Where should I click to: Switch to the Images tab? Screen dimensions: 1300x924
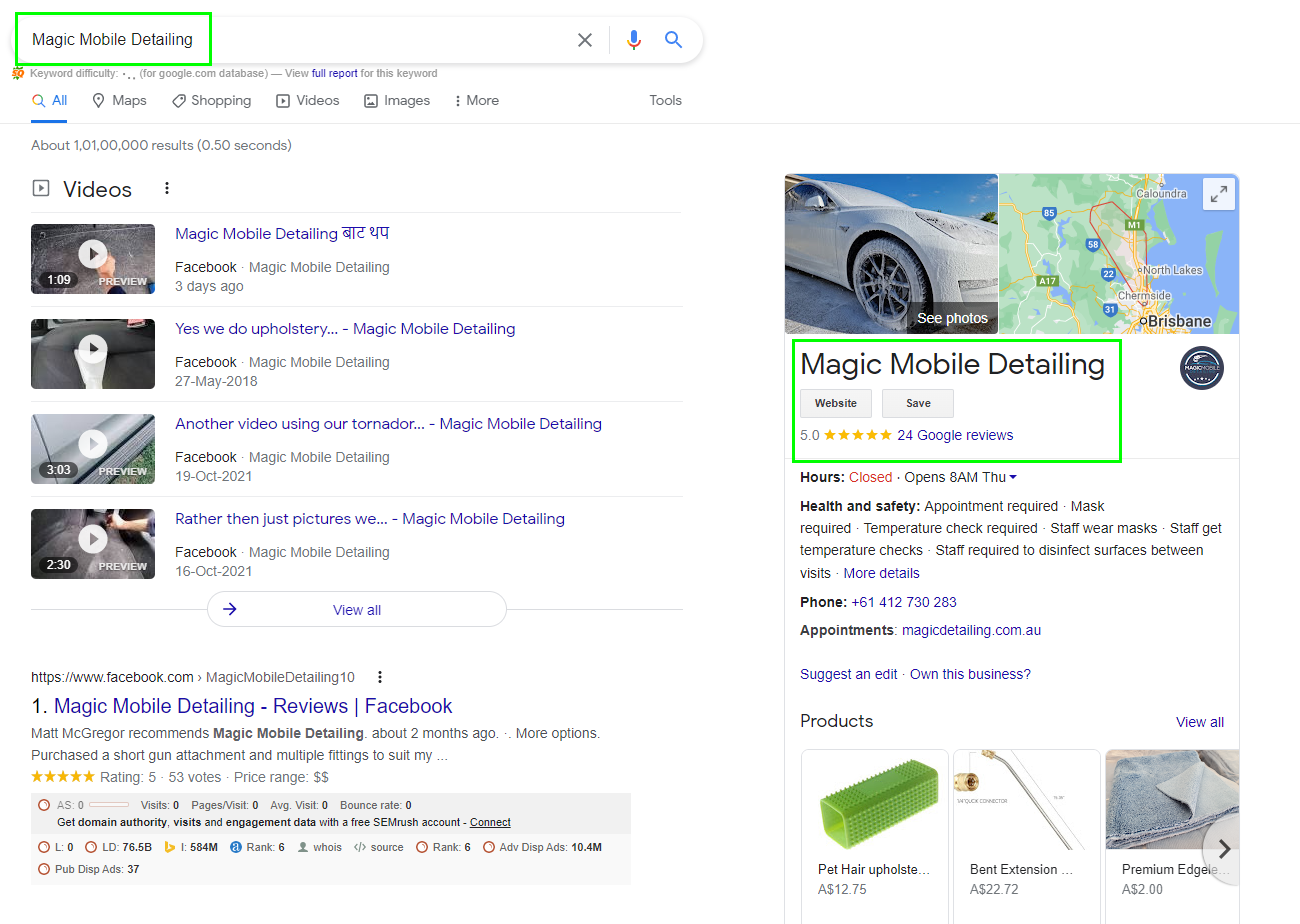[397, 100]
